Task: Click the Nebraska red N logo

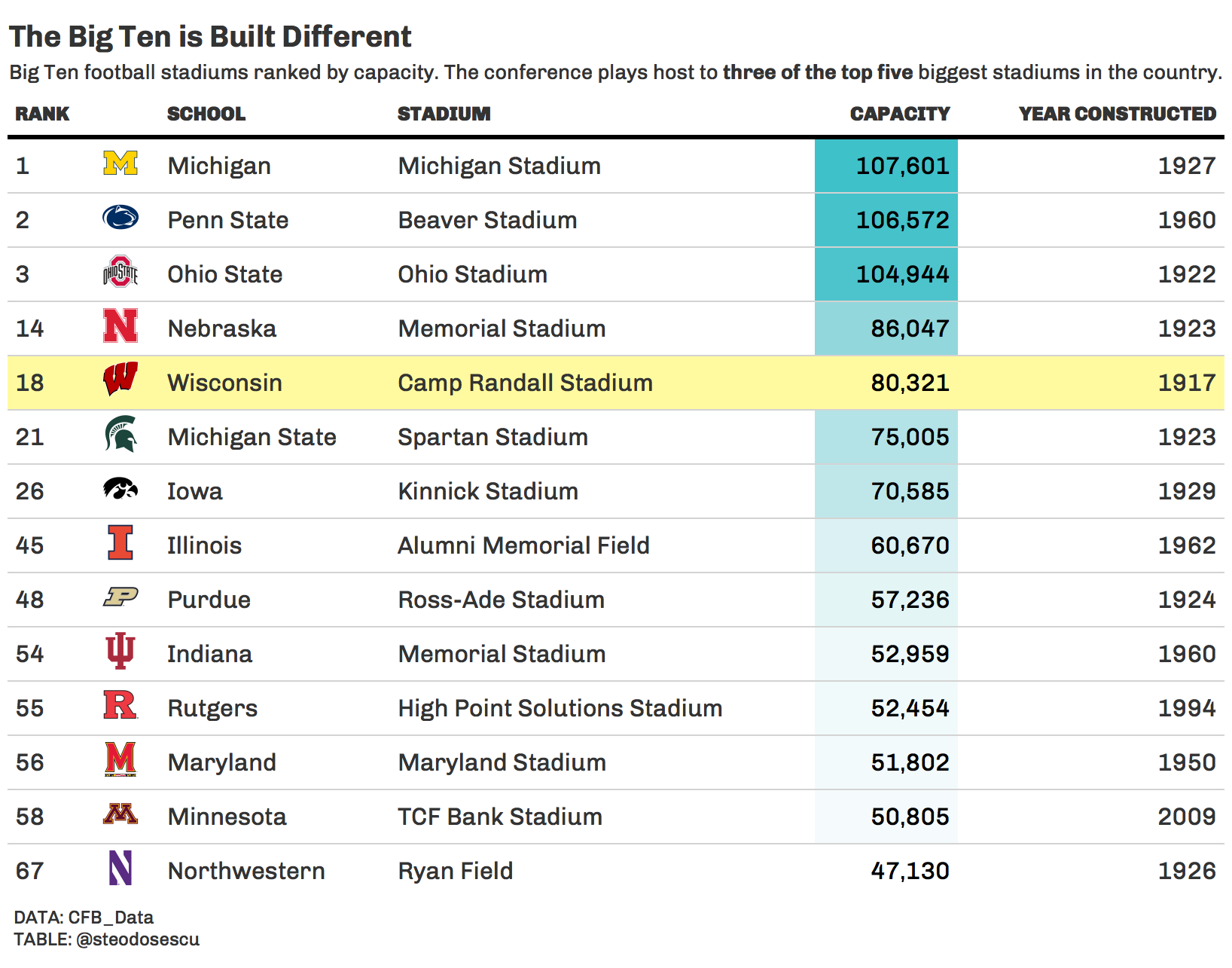Action: [120, 326]
